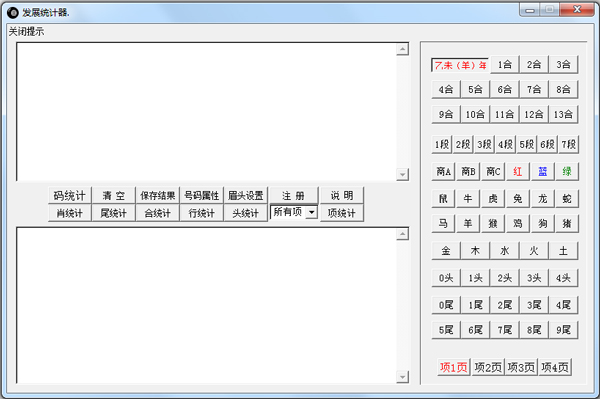Select the 马 zodiac button

click(443, 223)
